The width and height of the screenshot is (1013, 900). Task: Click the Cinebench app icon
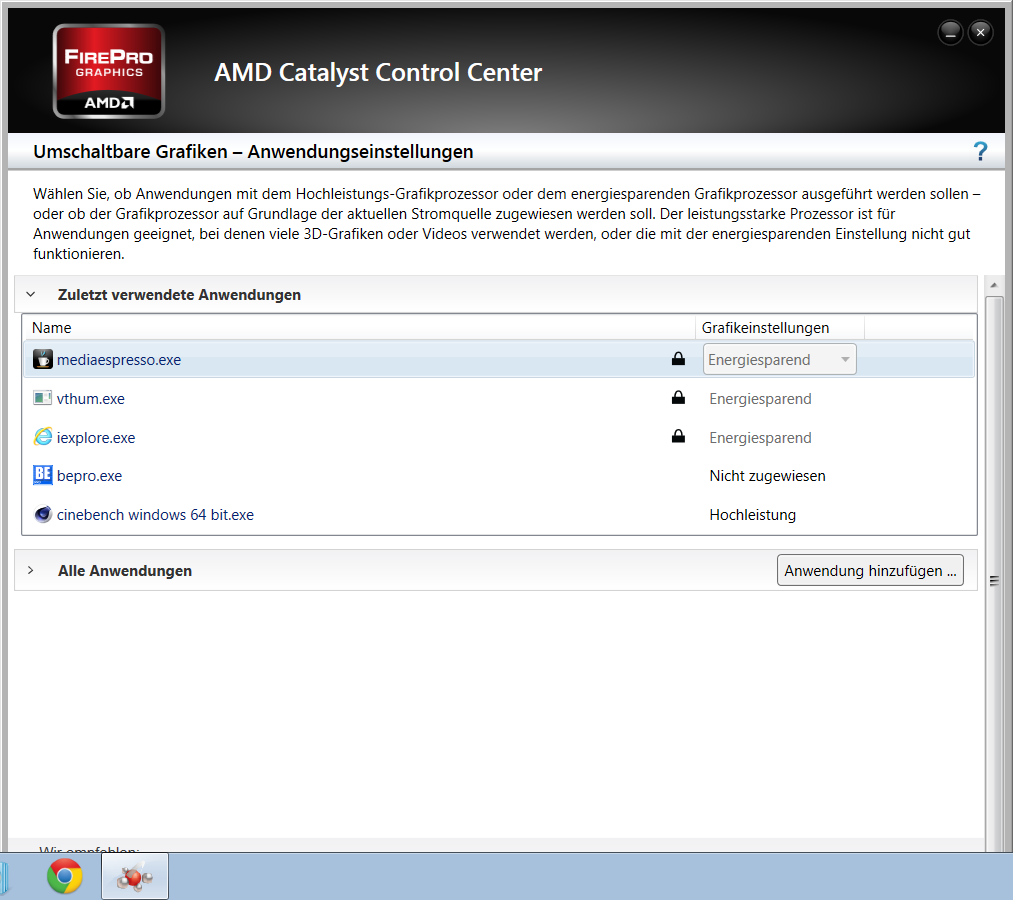43,514
